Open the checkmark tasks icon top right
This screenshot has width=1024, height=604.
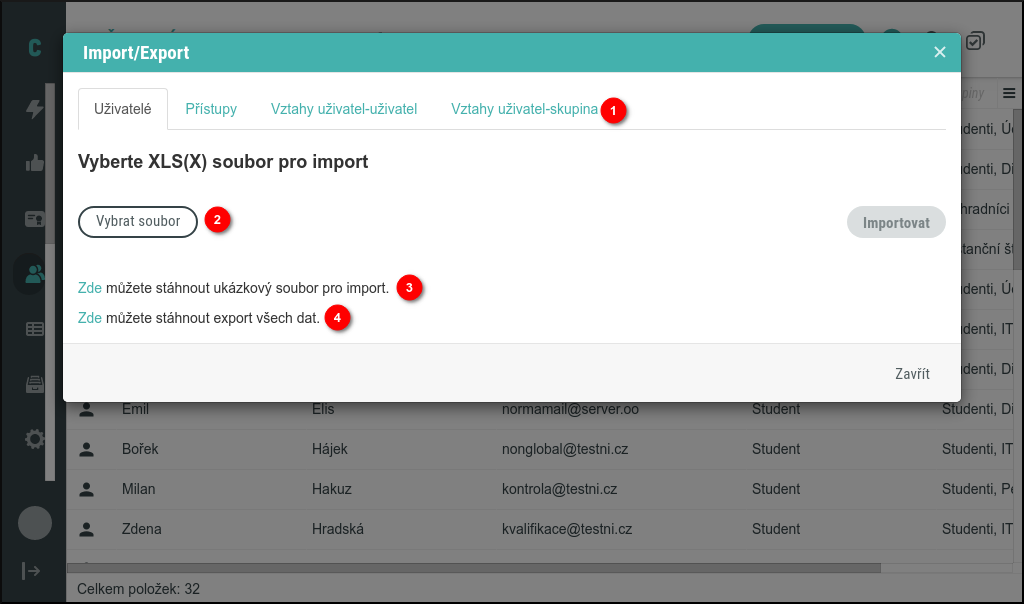975,41
